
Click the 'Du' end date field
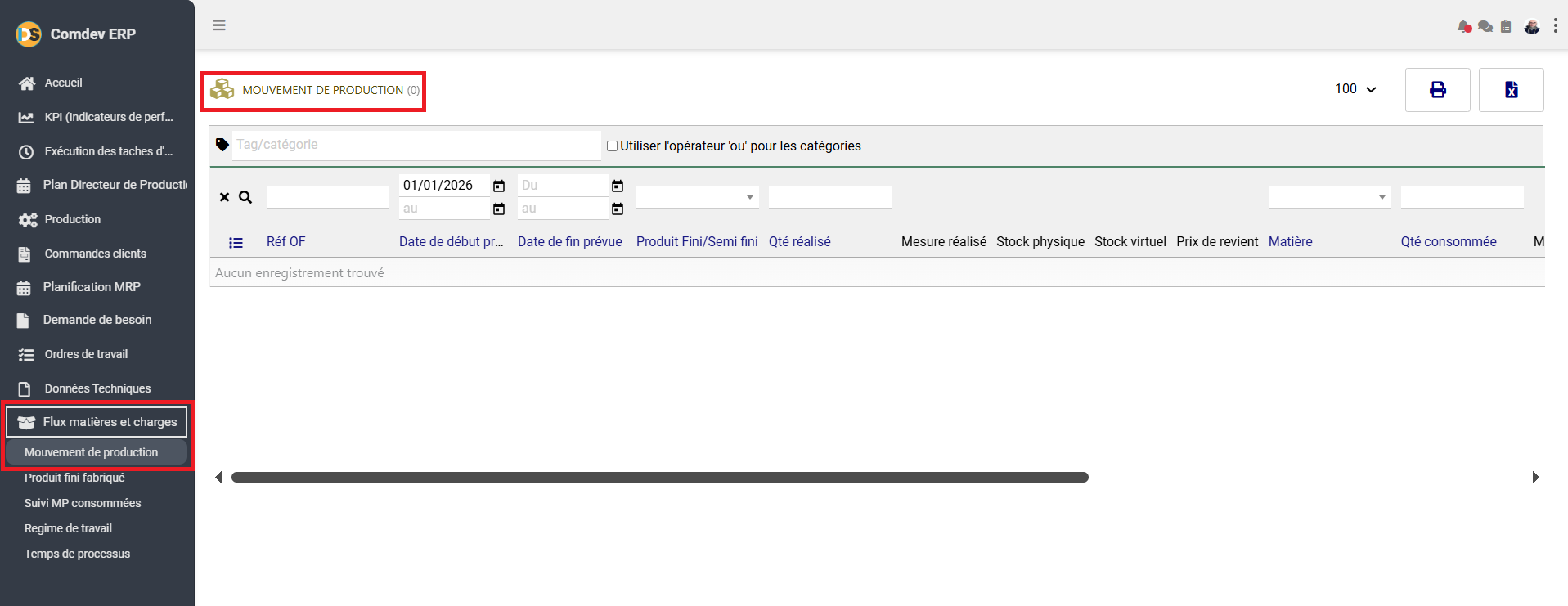tap(563, 186)
